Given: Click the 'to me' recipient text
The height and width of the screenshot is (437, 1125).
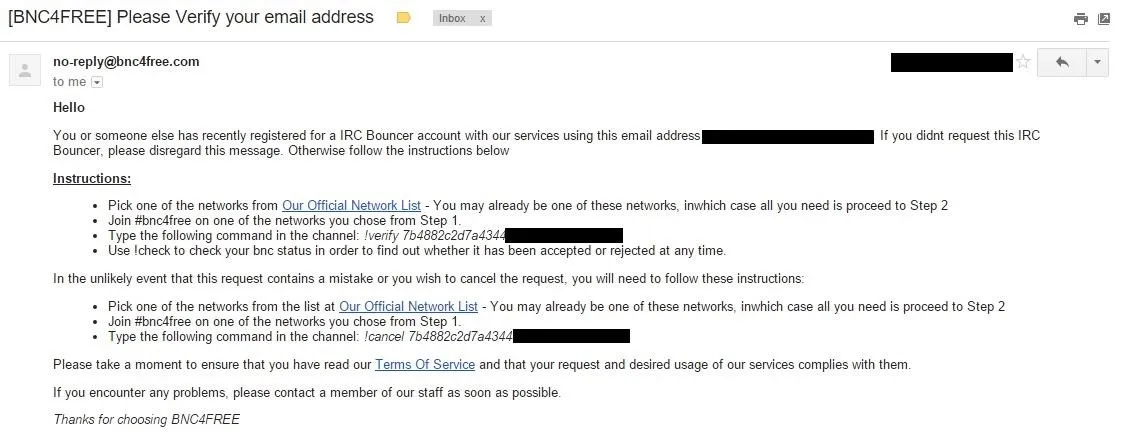Looking at the screenshot, I should [x=70, y=82].
